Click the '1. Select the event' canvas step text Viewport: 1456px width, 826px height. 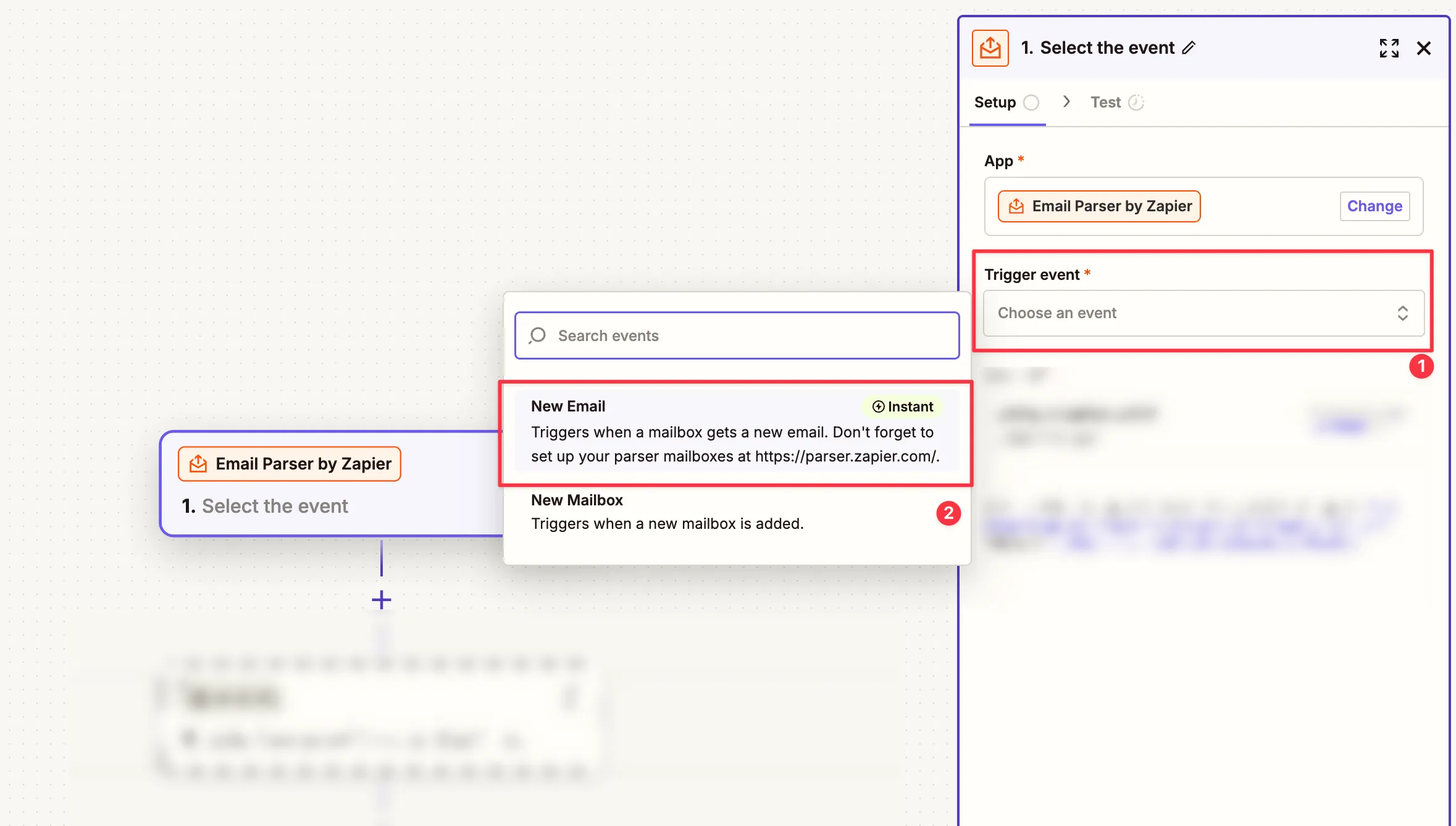pos(265,506)
